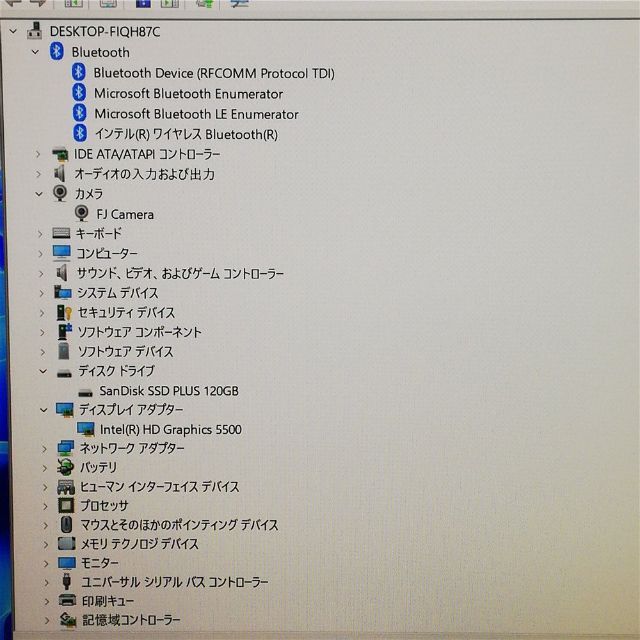Expand the 記憶域コントローラー category
Image resolution: width=640 pixels, height=640 pixels.
point(47,620)
